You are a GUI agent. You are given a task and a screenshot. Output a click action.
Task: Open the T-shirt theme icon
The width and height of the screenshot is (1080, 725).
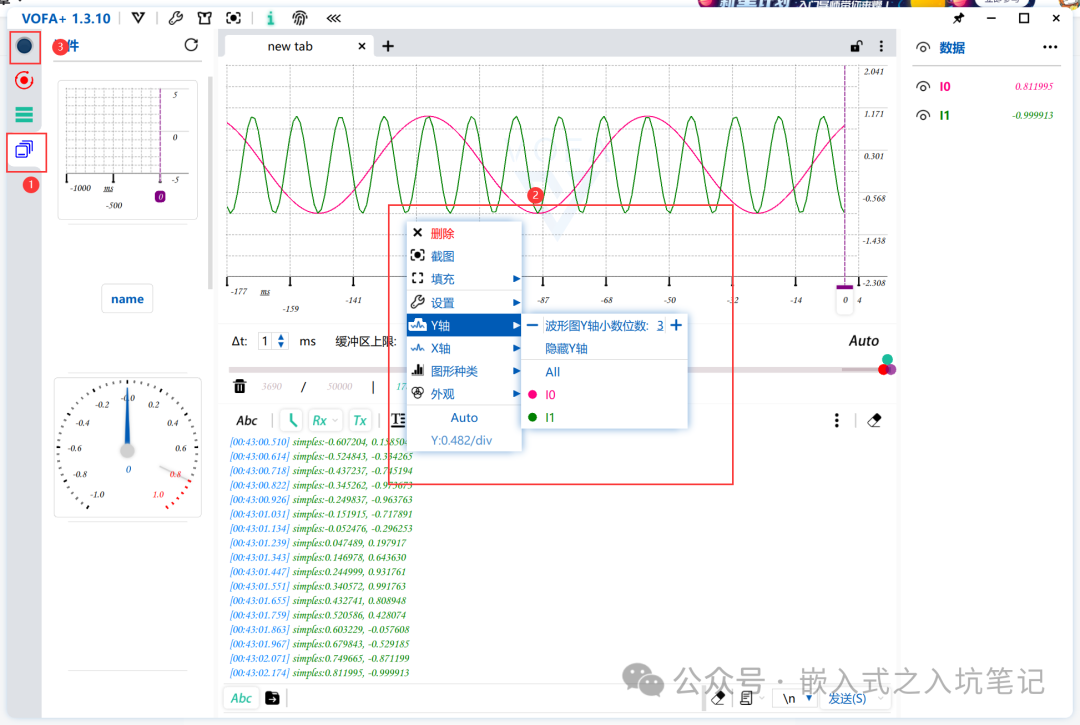click(205, 18)
